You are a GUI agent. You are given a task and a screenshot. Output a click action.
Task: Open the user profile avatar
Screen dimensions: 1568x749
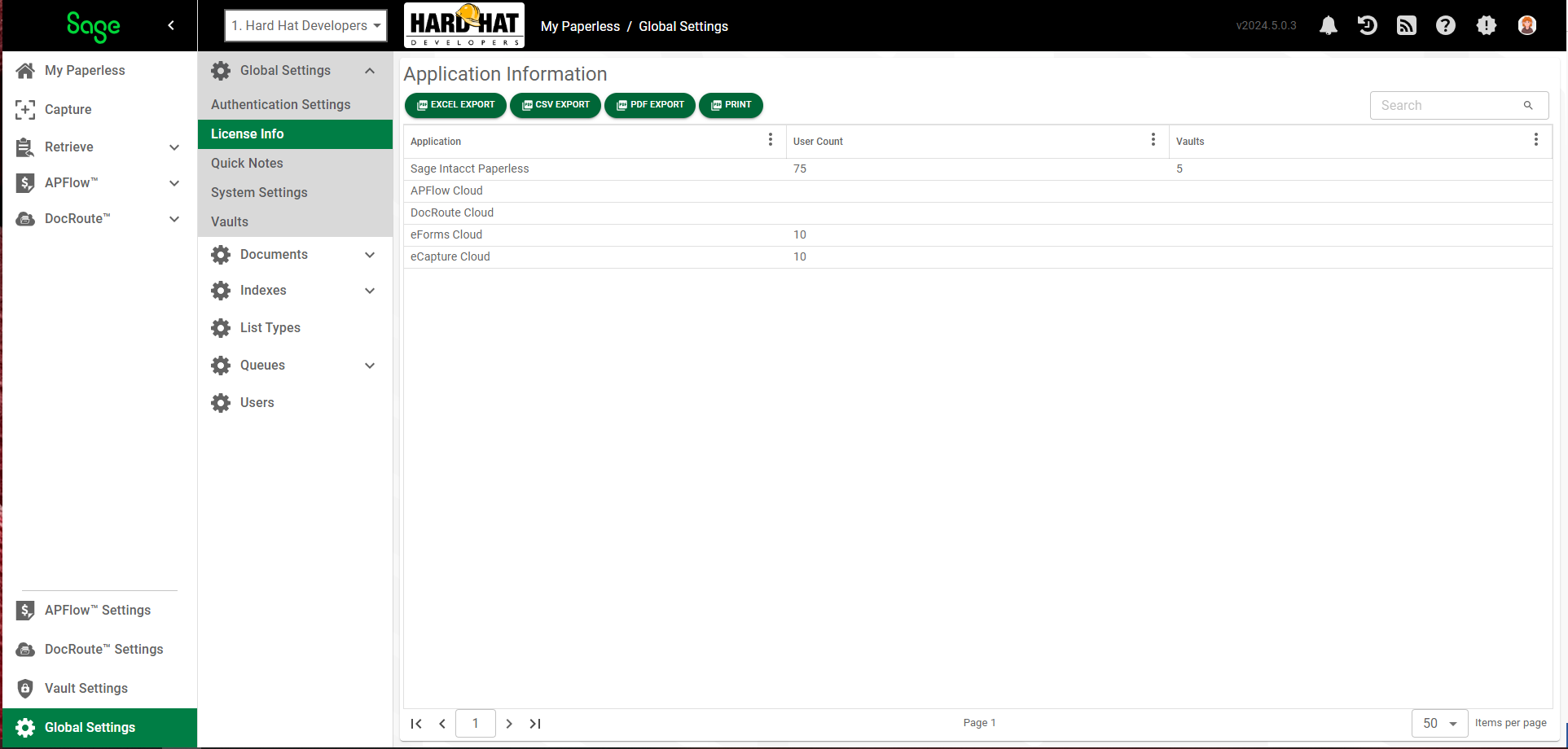pyautogui.click(x=1527, y=25)
